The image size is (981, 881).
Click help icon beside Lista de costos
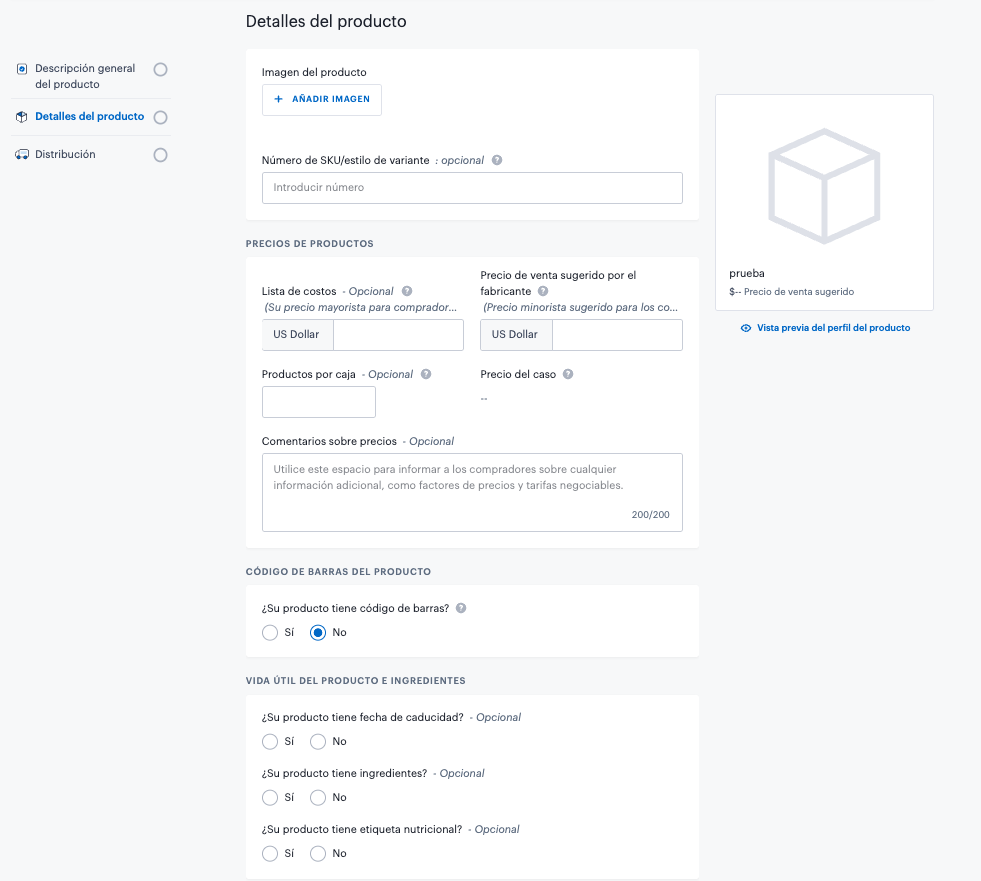tap(407, 291)
